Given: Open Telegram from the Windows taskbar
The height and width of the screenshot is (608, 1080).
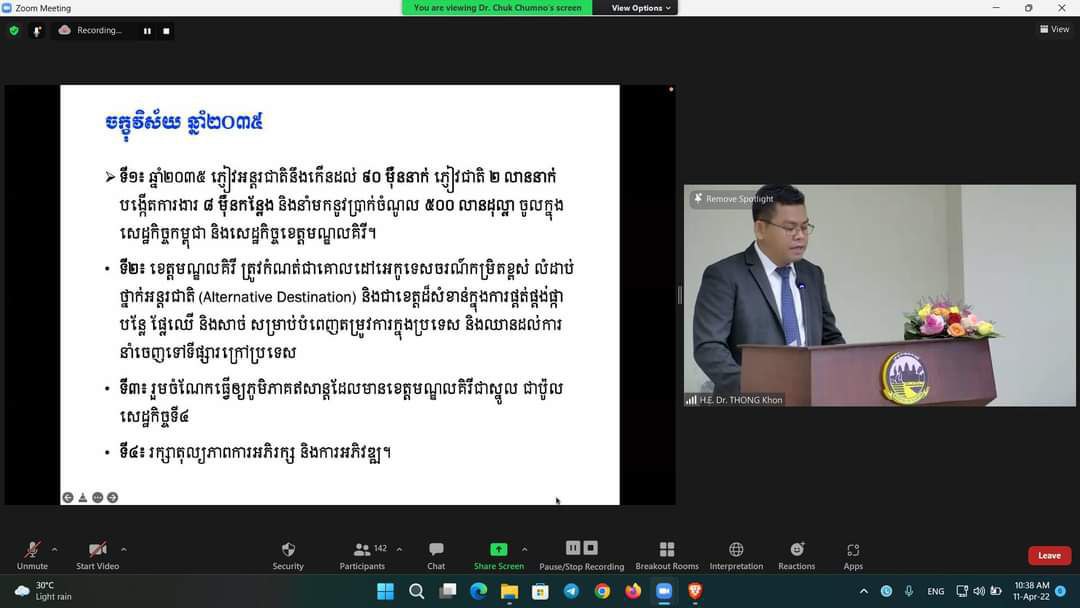Looking at the screenshot, I should pos(571,591).
